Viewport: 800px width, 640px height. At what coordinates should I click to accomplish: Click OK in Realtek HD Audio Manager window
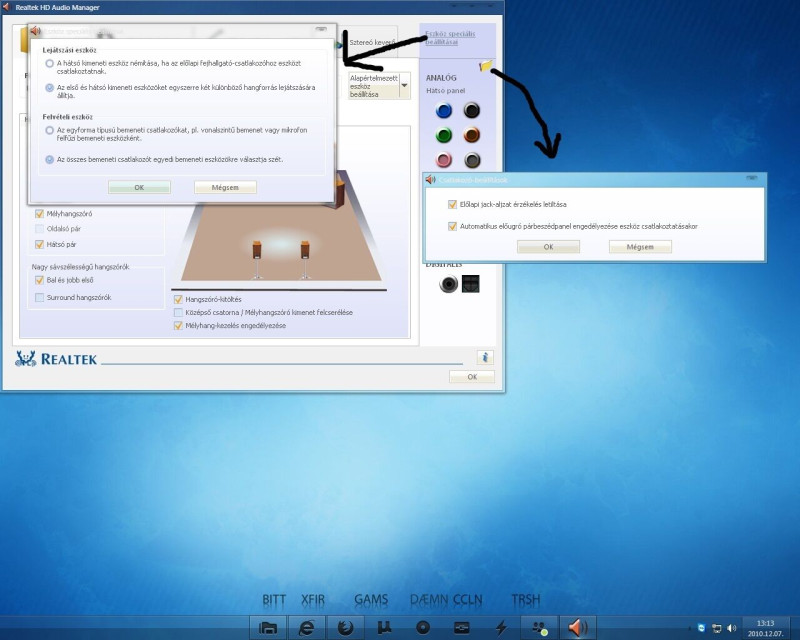[x=472, y=377]
